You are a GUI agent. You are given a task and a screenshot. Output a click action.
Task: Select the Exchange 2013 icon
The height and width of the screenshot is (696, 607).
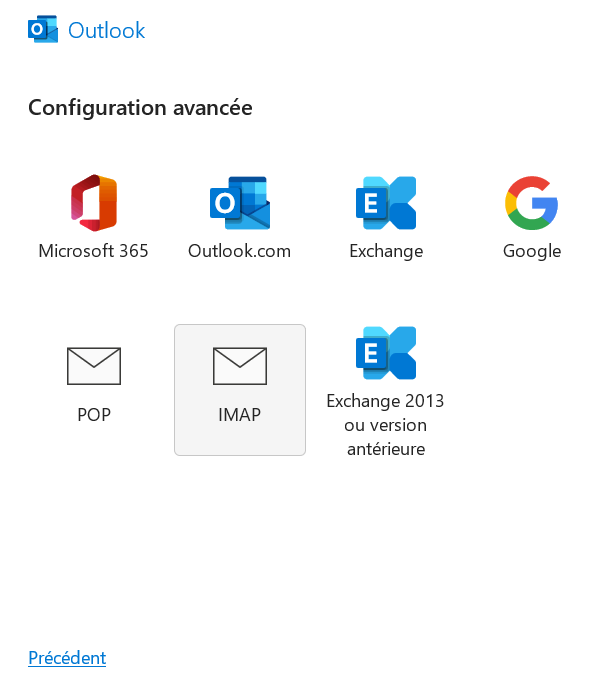(x=386, y=353)
